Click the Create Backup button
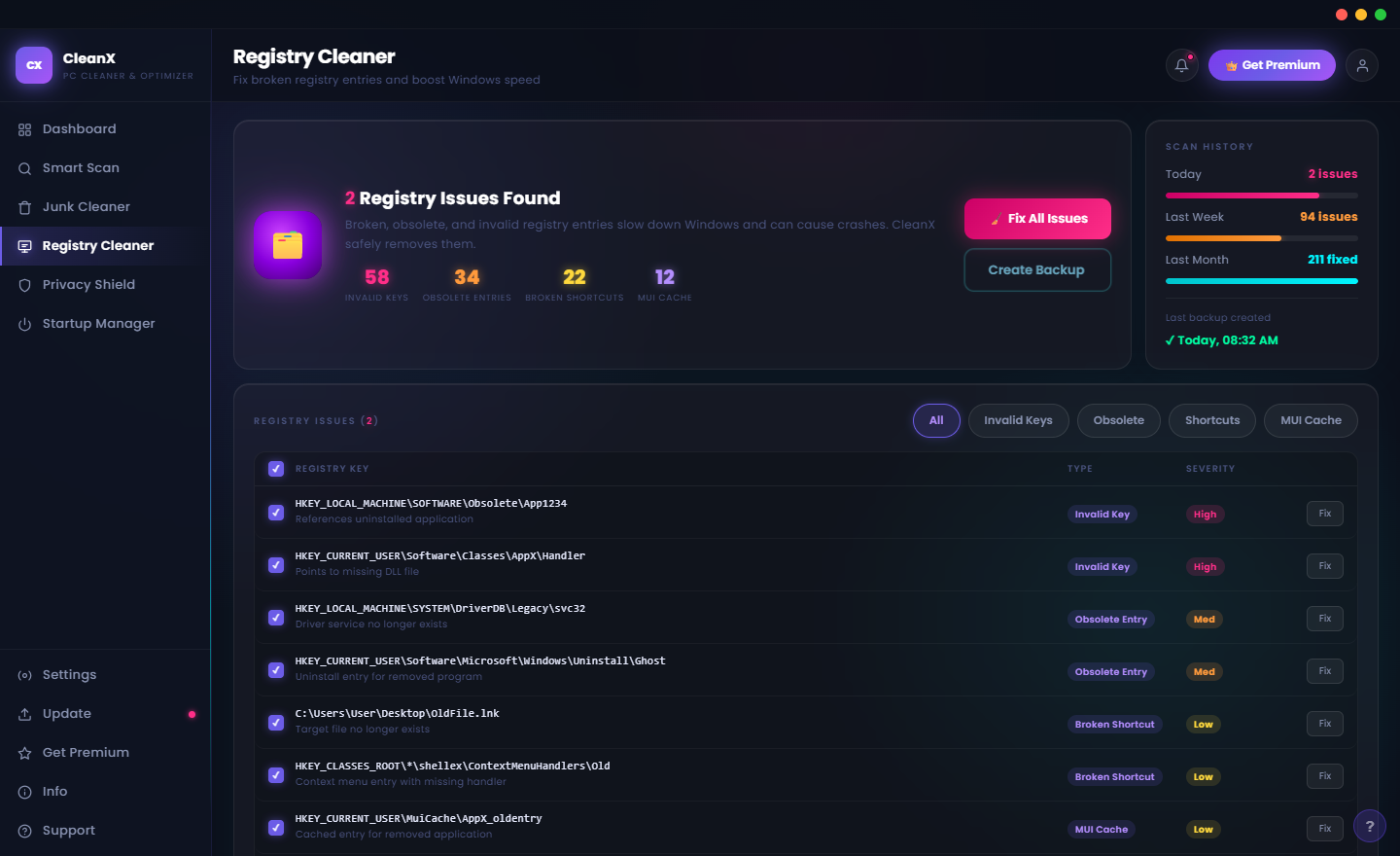 click(x=1037, y=270)
